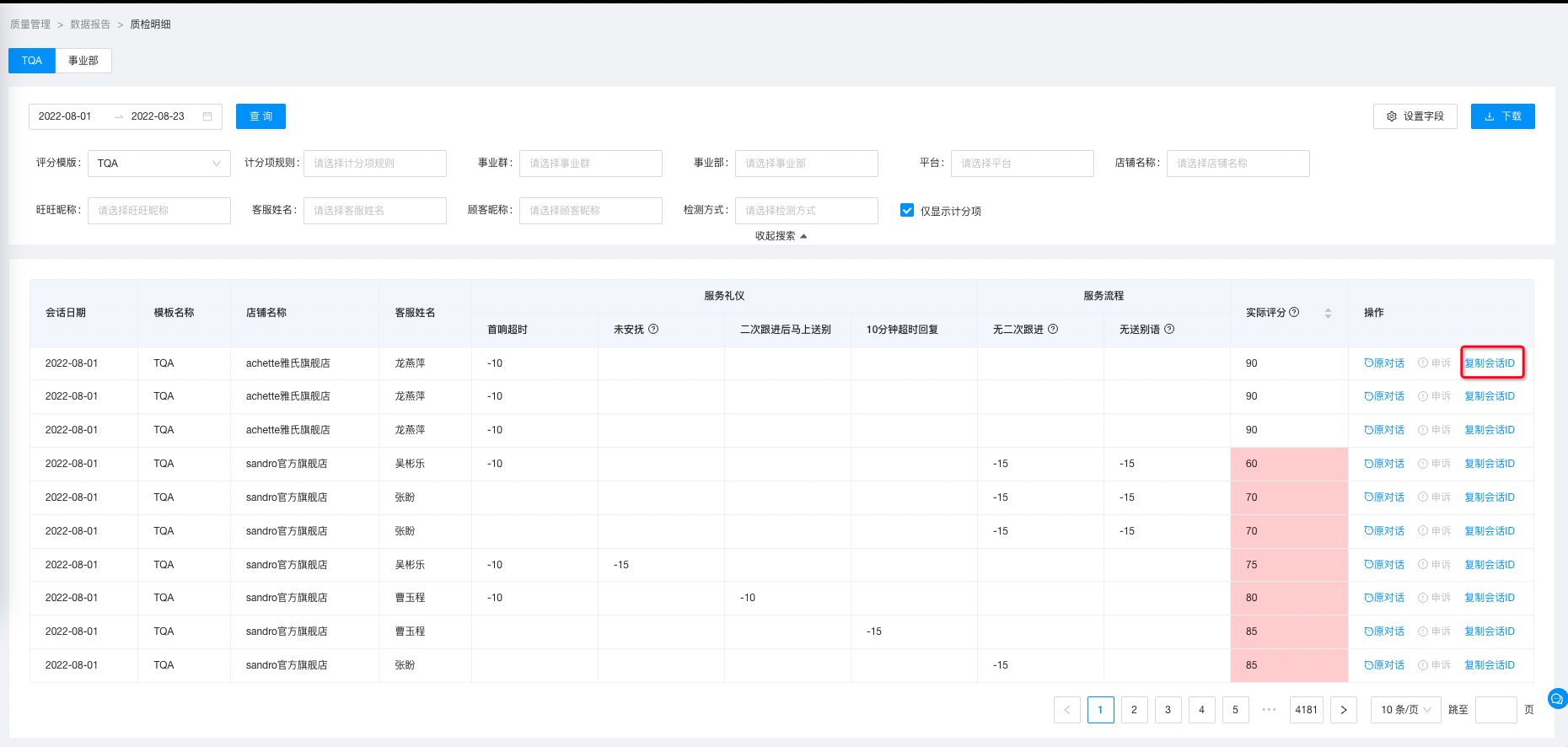The height and width of the screenshot is (747, 1568).
Task: Open the chat support bubble icon
Action: tap(1558, 698)
